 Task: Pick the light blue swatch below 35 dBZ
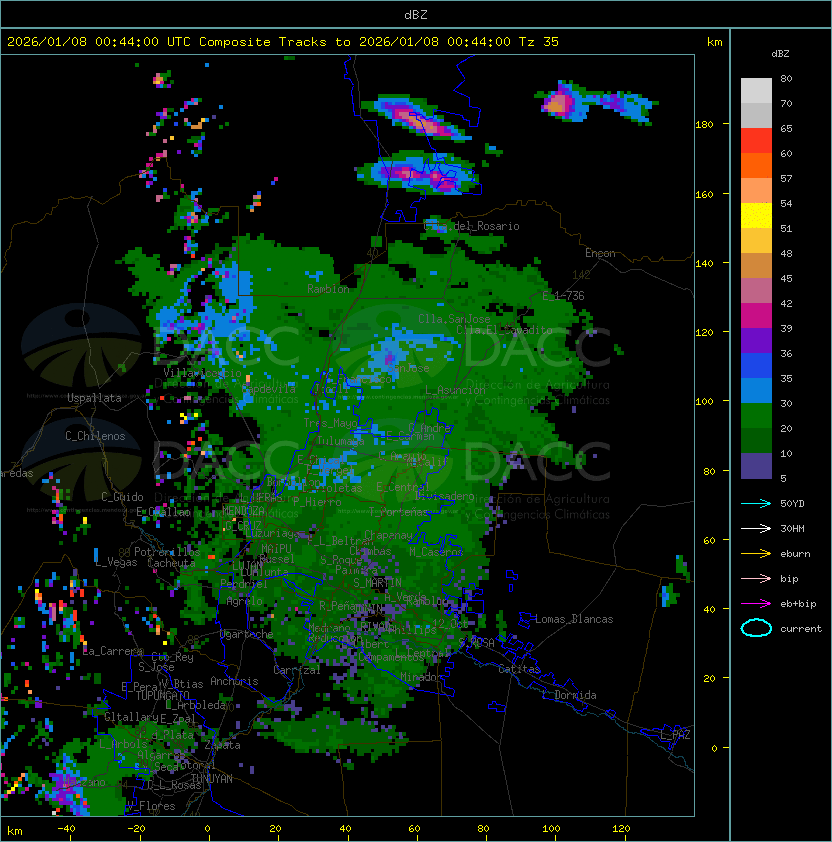tap(756, 390)
